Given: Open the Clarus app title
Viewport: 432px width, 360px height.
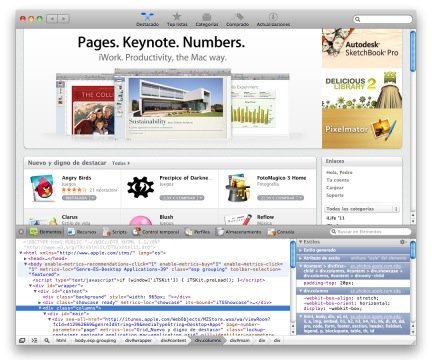Looking at the screenshot, I should [x=69, y=217].
